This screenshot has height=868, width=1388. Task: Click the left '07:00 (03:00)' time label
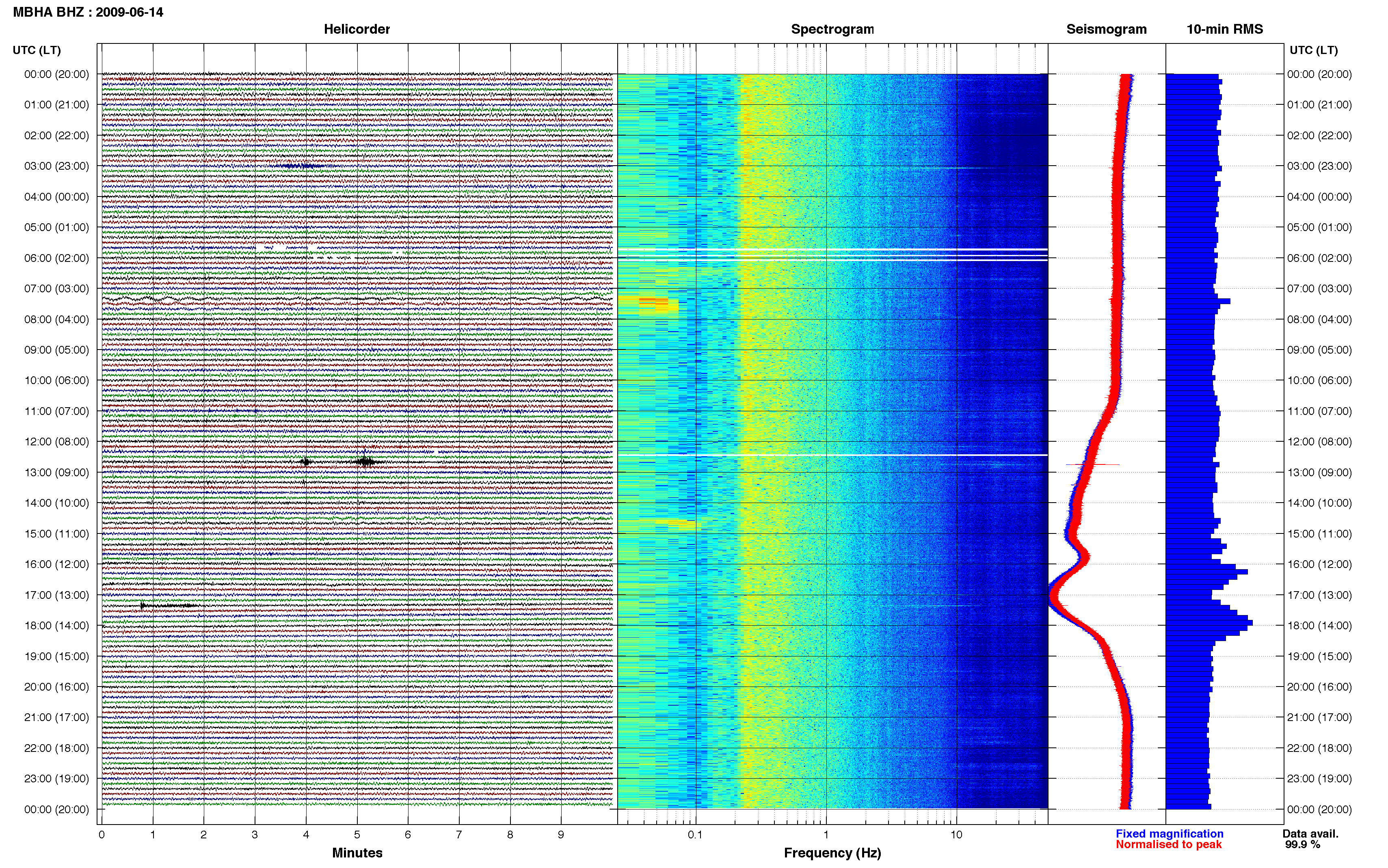coord(56,288)
